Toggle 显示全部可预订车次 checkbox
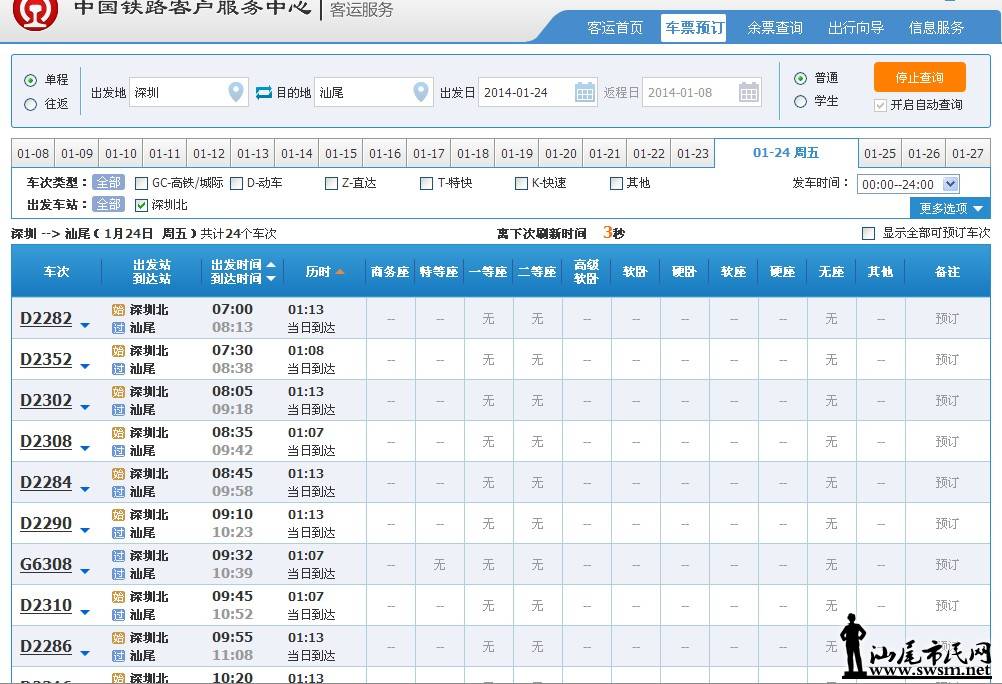The width and height of the screenshot is (1002, 684). click(868, 233)
